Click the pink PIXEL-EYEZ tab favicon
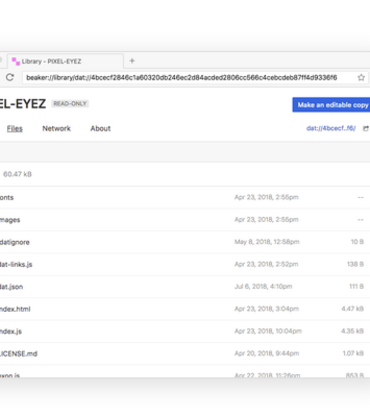Image resolution: width=370 pixels, height=416 pixels. (x=16, y=61)
